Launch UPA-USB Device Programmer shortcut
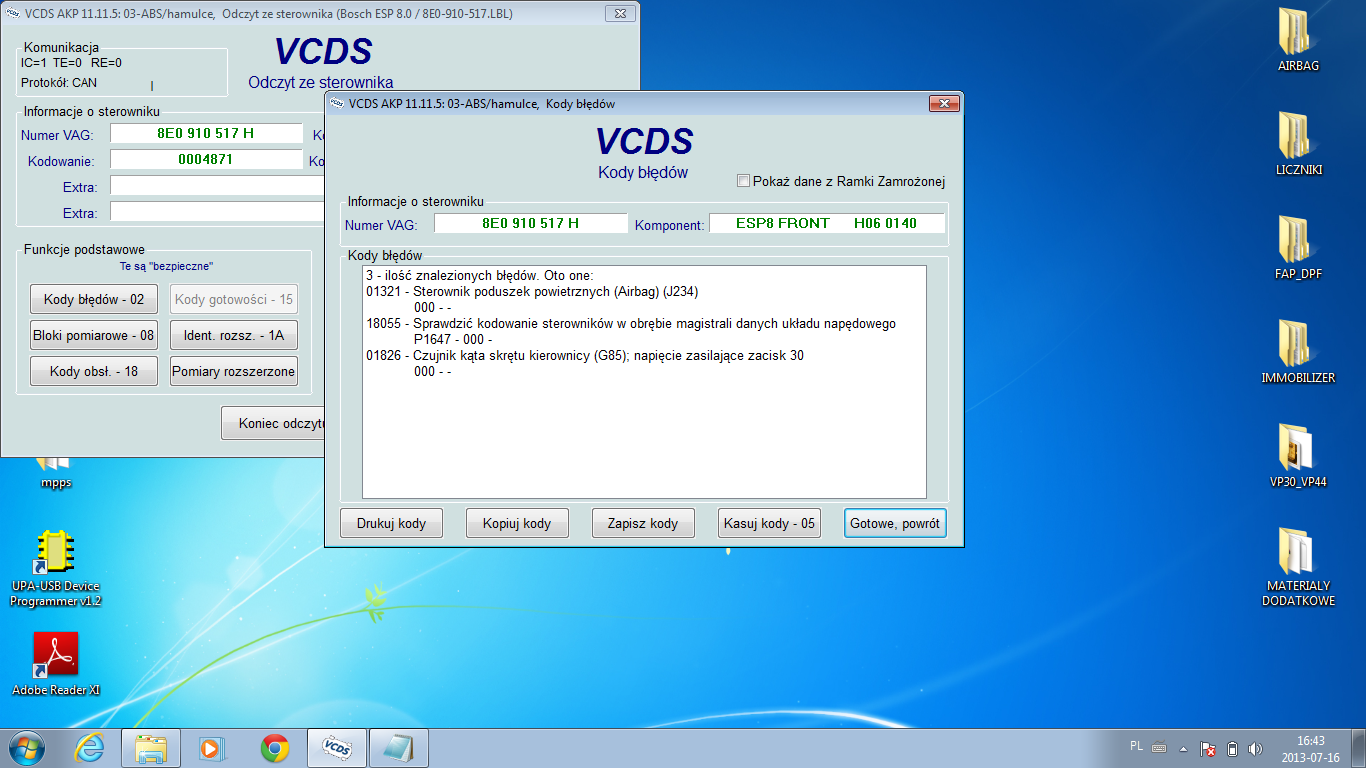This screenshot has height=768, width=1366. [56, 568]
